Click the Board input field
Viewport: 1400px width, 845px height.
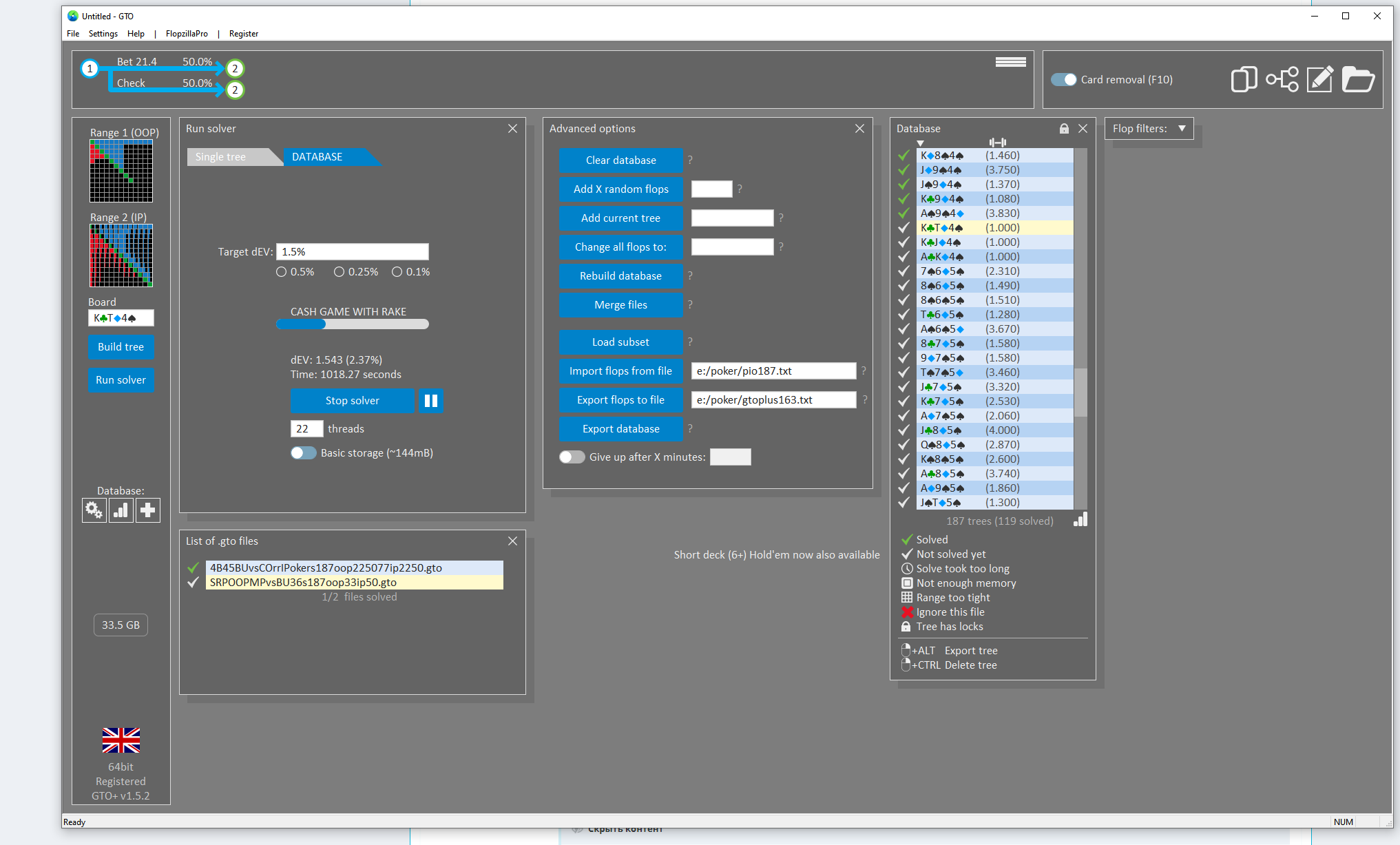tap(121, 318)
